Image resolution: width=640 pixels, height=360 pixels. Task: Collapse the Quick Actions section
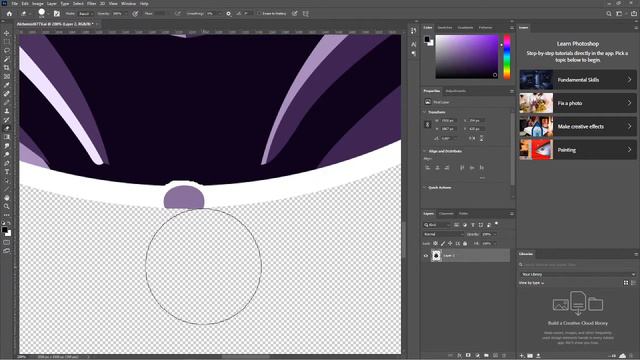[x=424, y=187]
